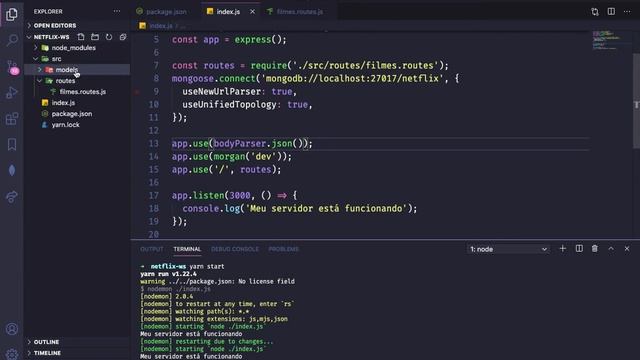This screenshot has height=360, width=640.
Task: Open the MongoDB leaf icon view
Action: click(x=12, y=170)
